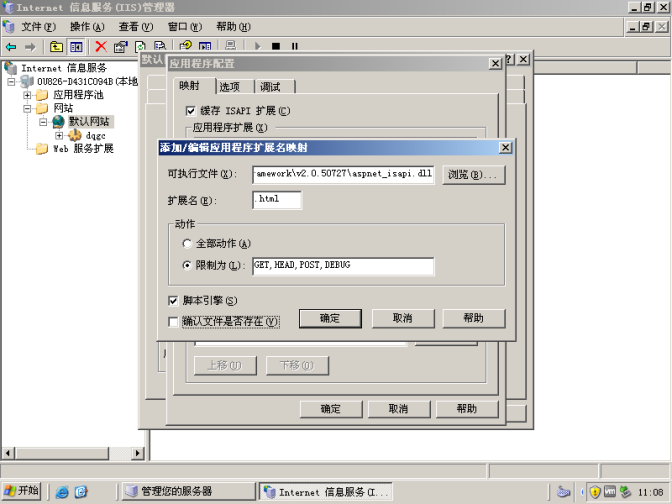
Task: Switch to the 选项 tab
Action: tap(230, 87)
